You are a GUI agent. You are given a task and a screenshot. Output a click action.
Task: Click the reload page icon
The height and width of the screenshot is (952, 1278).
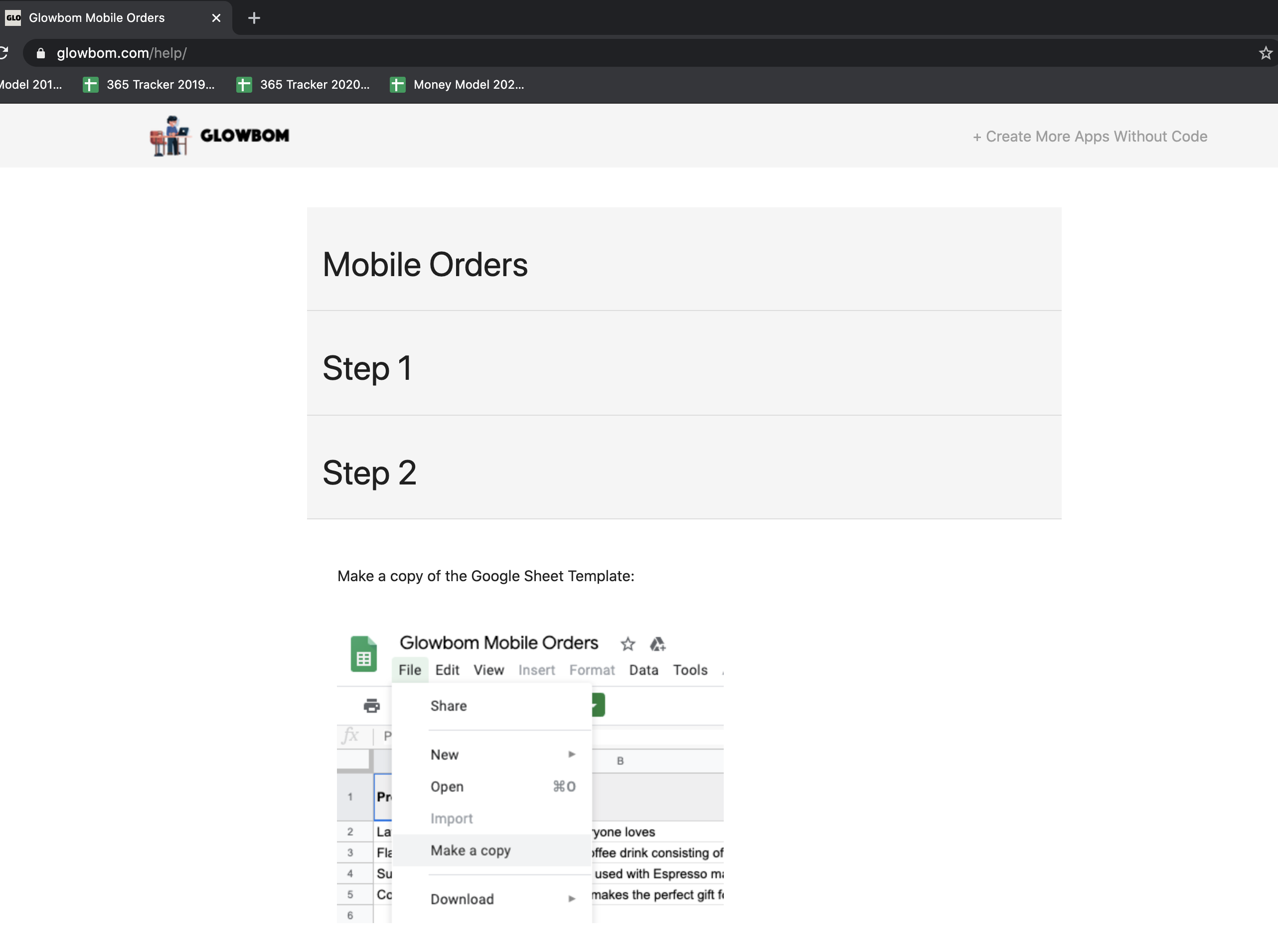pyautogui.click(x=3, y=53)
